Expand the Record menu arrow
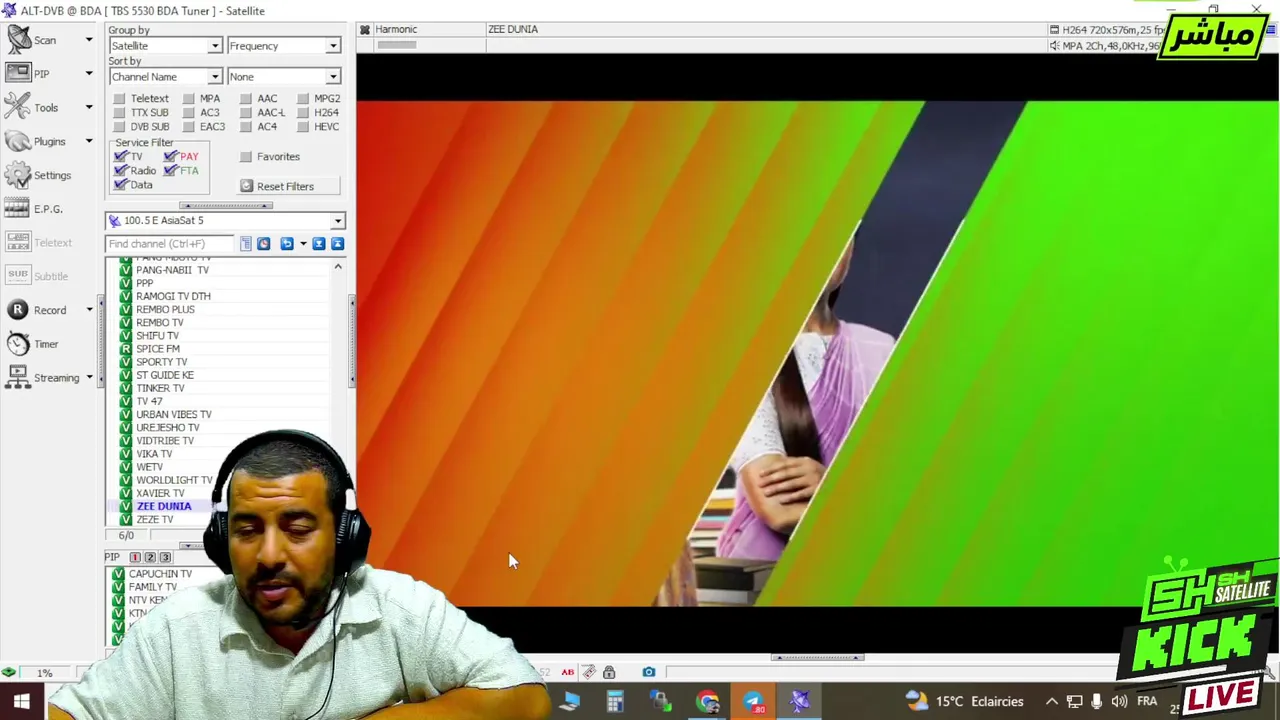1280x720 pixels. click(x=89, y=310)
